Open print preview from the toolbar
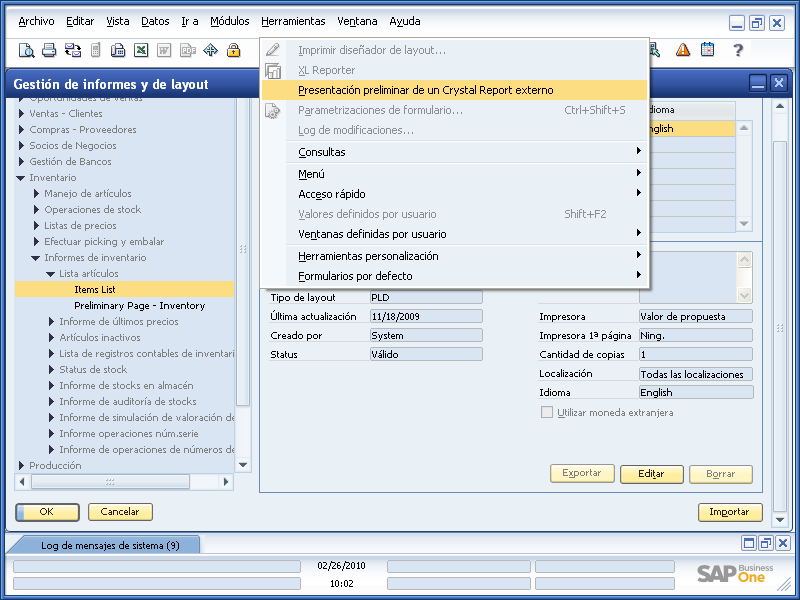Image resolution: width=800 pixels, height=600 pixels. pyautogui.click(x=27, y=49)
